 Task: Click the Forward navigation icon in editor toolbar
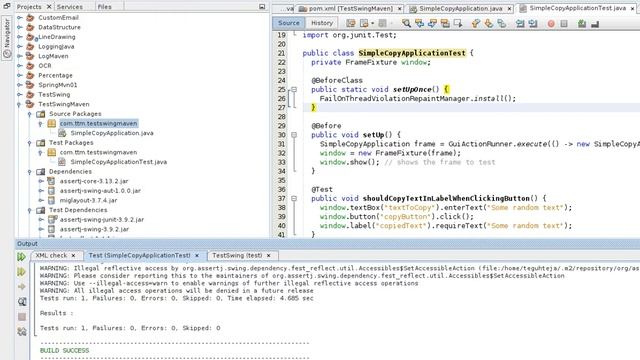pyautogui.click(x=382, y=23)
